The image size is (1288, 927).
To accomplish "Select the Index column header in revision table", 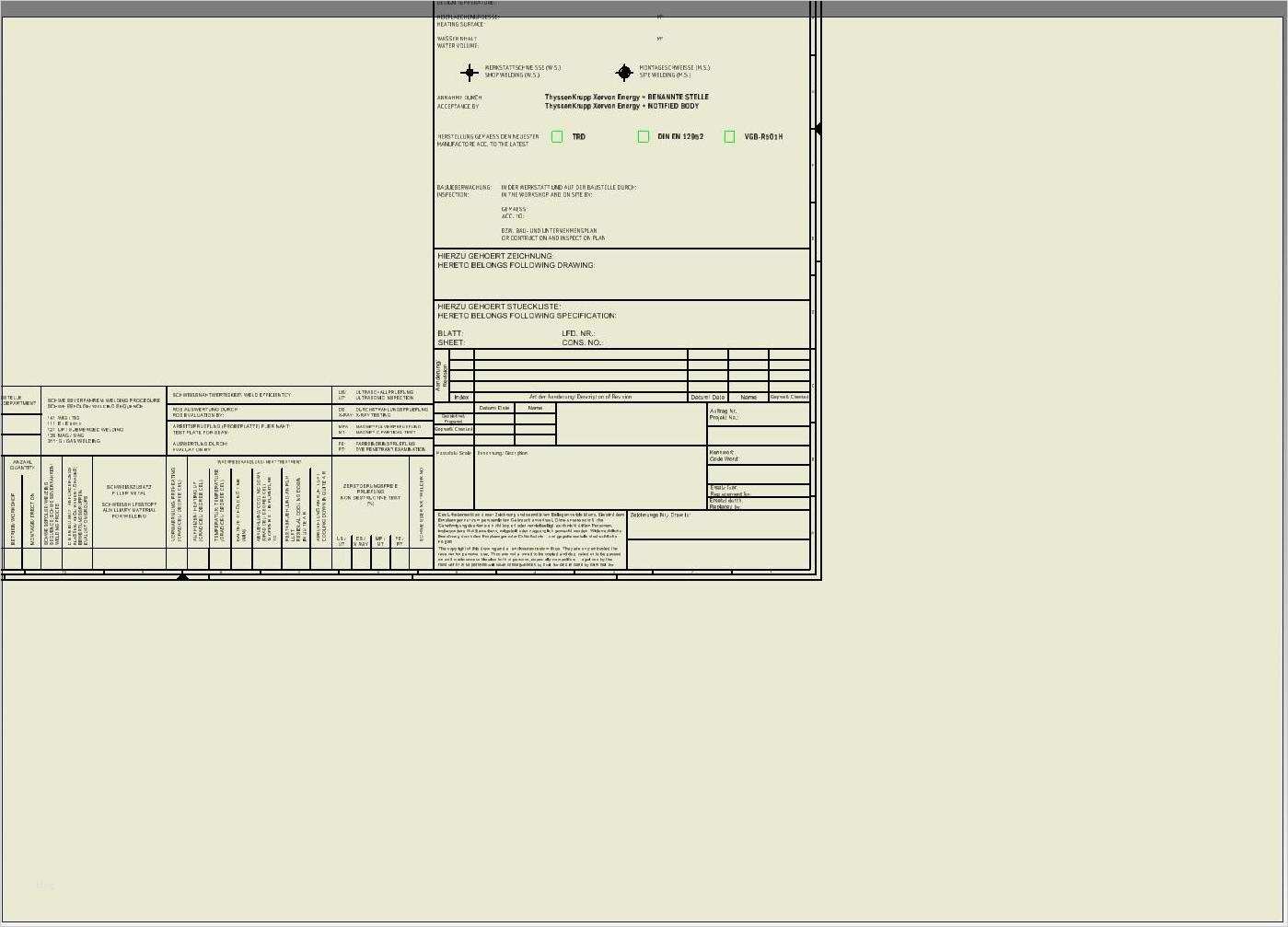I will (461, 396).
